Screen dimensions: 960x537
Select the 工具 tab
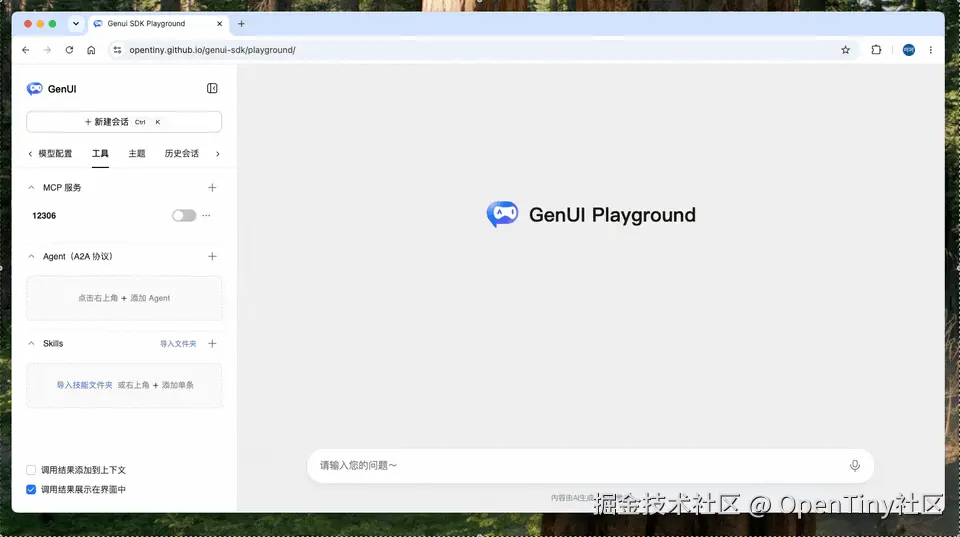tap(100, 154)
